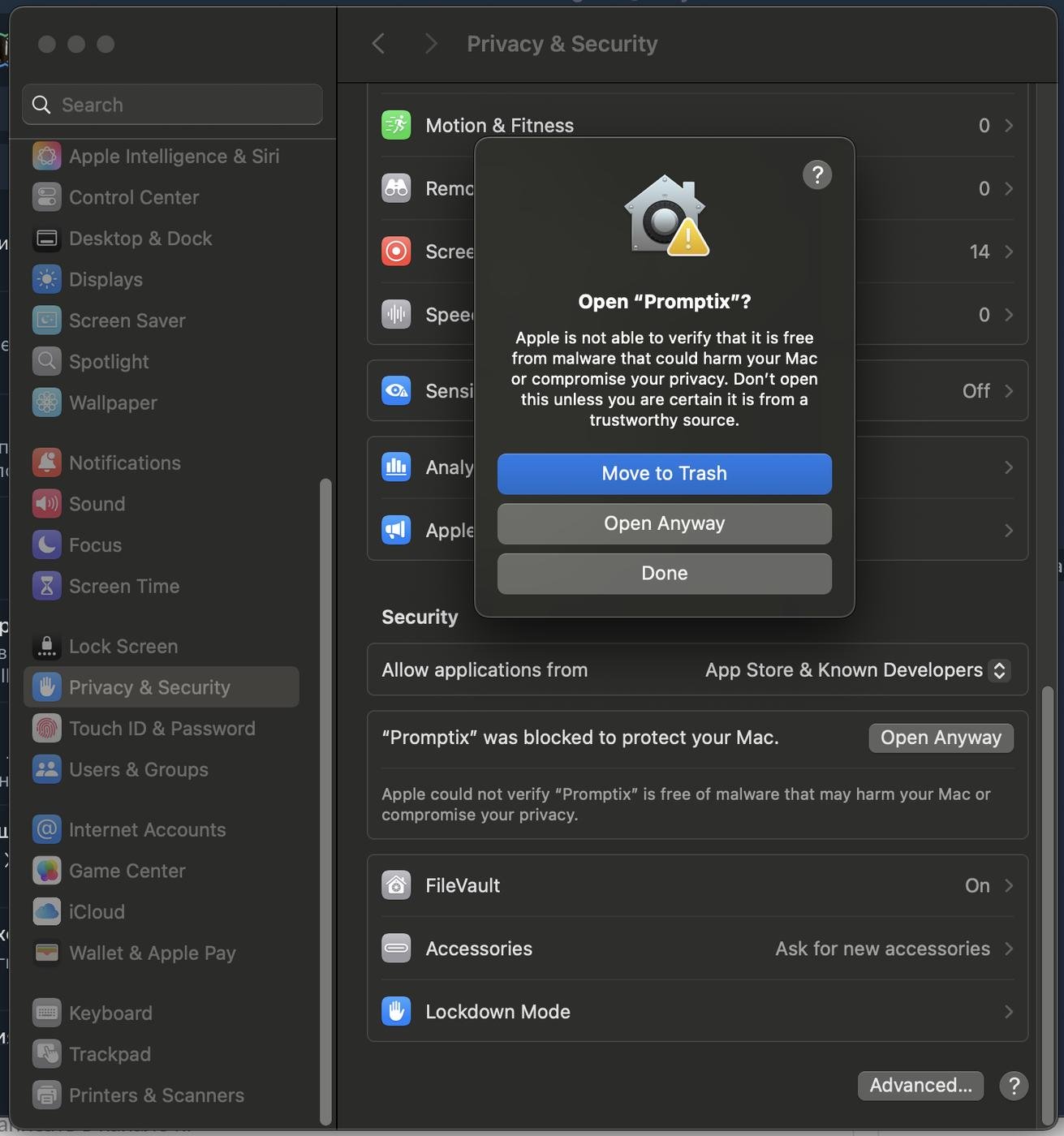This screenshot has width=1064, height=1136.
Task: Click the Accessories icon in Security
Action: (x=396, y=949)
